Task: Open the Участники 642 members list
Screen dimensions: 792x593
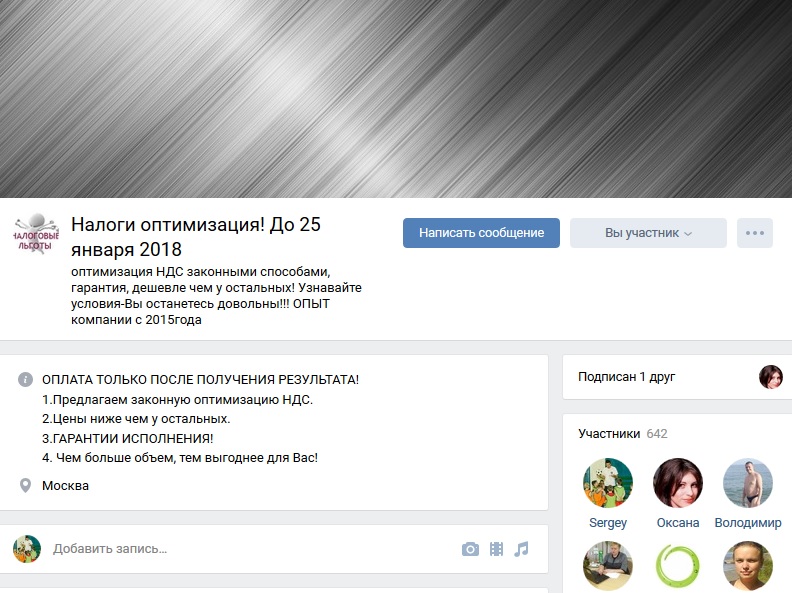Action: 623,434
